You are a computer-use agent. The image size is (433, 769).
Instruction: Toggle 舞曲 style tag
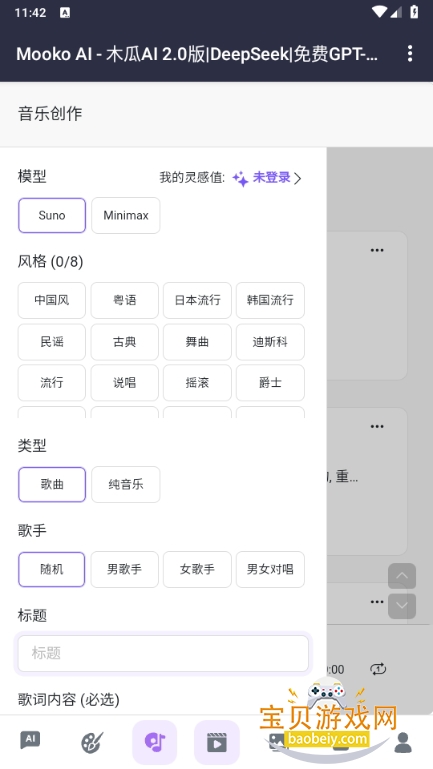(x=197, y=342)
